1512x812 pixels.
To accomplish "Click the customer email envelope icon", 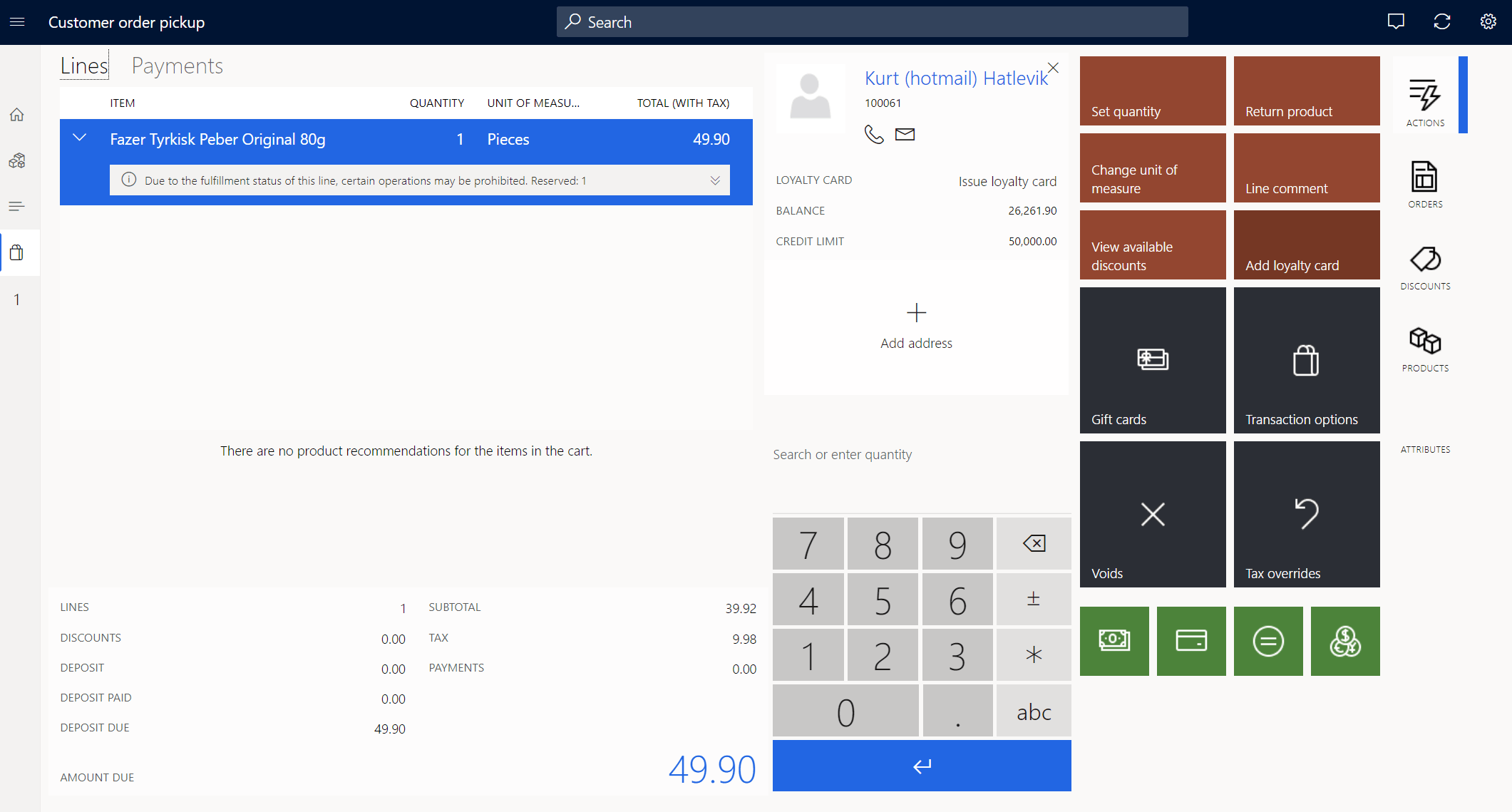I will coord(905,134).
